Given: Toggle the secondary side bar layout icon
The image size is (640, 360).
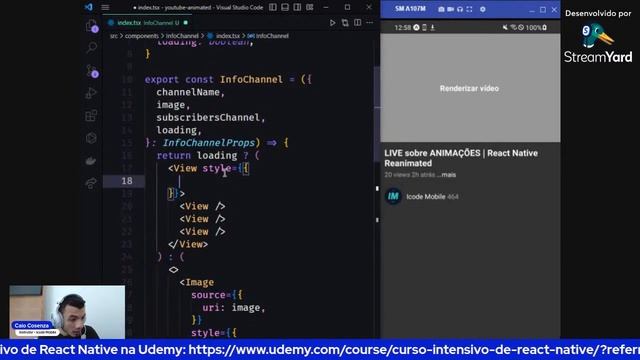Looking at the screenshot, I should 297,7.
